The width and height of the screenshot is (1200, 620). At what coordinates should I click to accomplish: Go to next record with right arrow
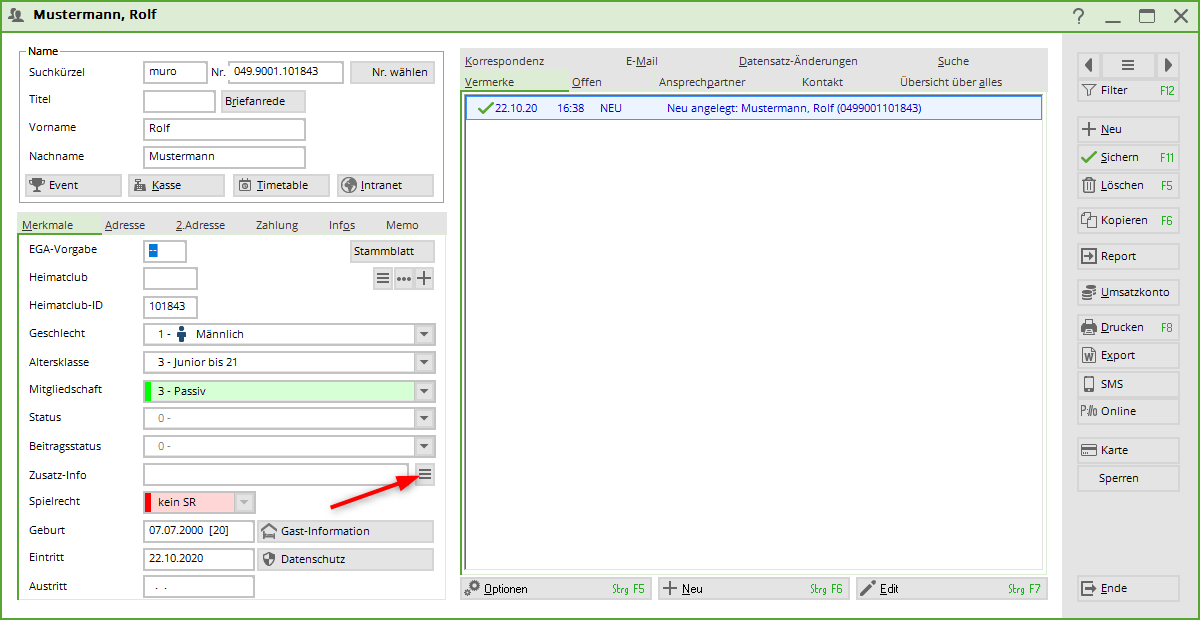click(x=1167, y=65)
